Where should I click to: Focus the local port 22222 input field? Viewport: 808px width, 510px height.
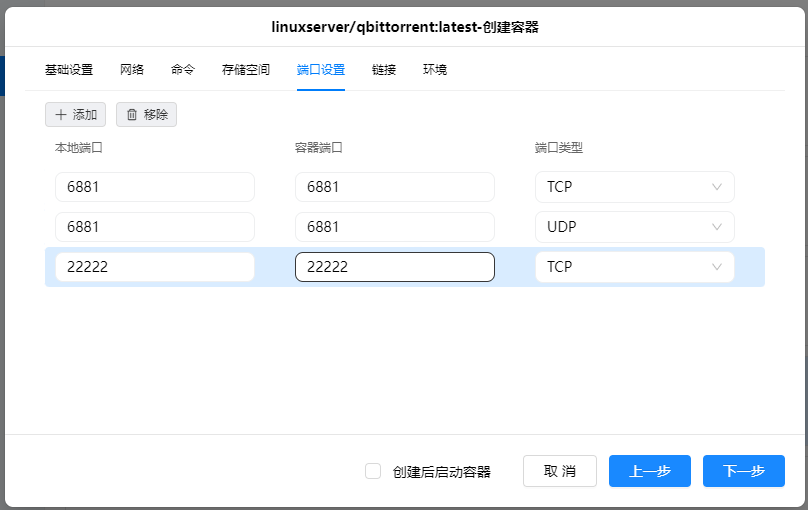pos(155,267)
